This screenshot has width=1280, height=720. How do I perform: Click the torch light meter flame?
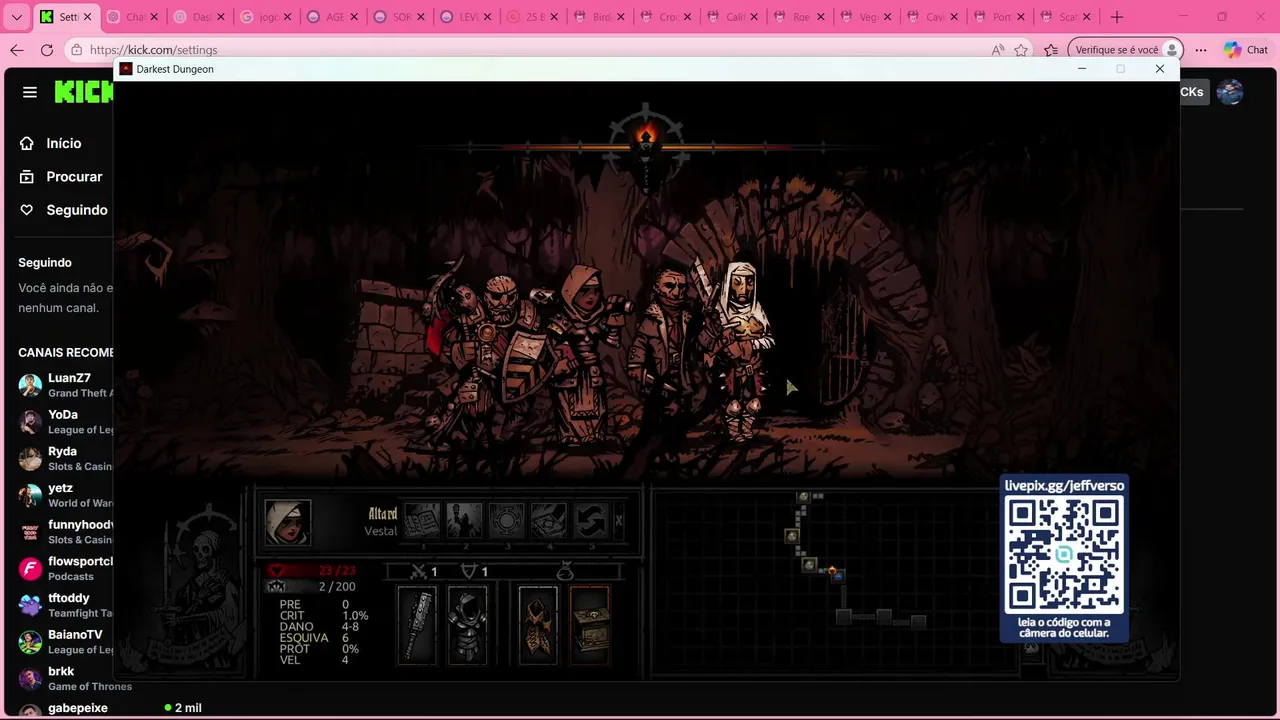646,136
